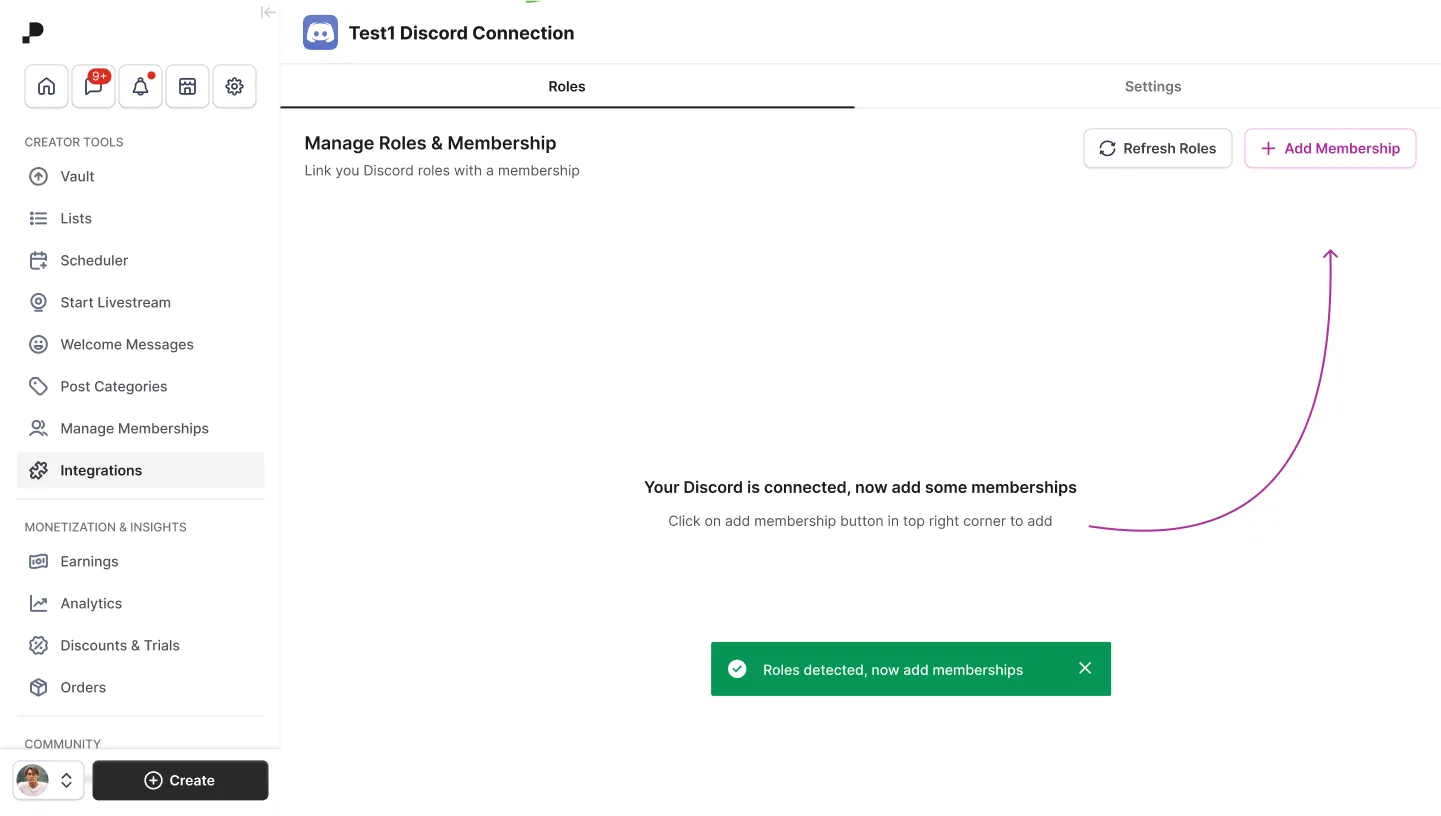Click the Refresh Roles button

pos(1157,148)
